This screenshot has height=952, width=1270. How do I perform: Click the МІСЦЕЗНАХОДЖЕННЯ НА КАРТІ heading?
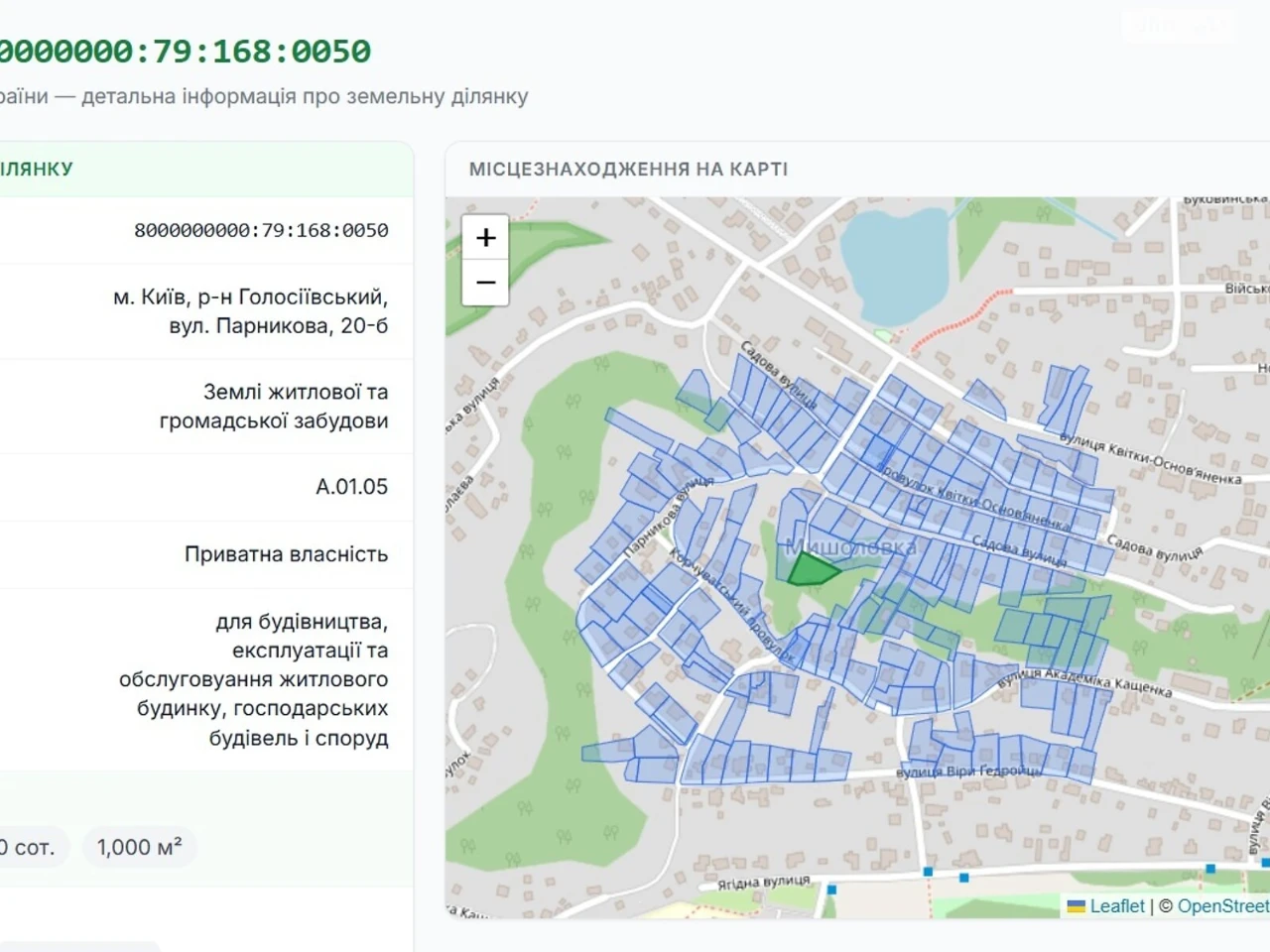tap(628, 170)
